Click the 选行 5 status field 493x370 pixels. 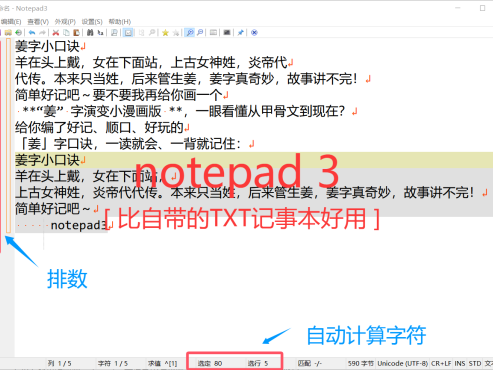pyautogui.click(x=258, y=363)
